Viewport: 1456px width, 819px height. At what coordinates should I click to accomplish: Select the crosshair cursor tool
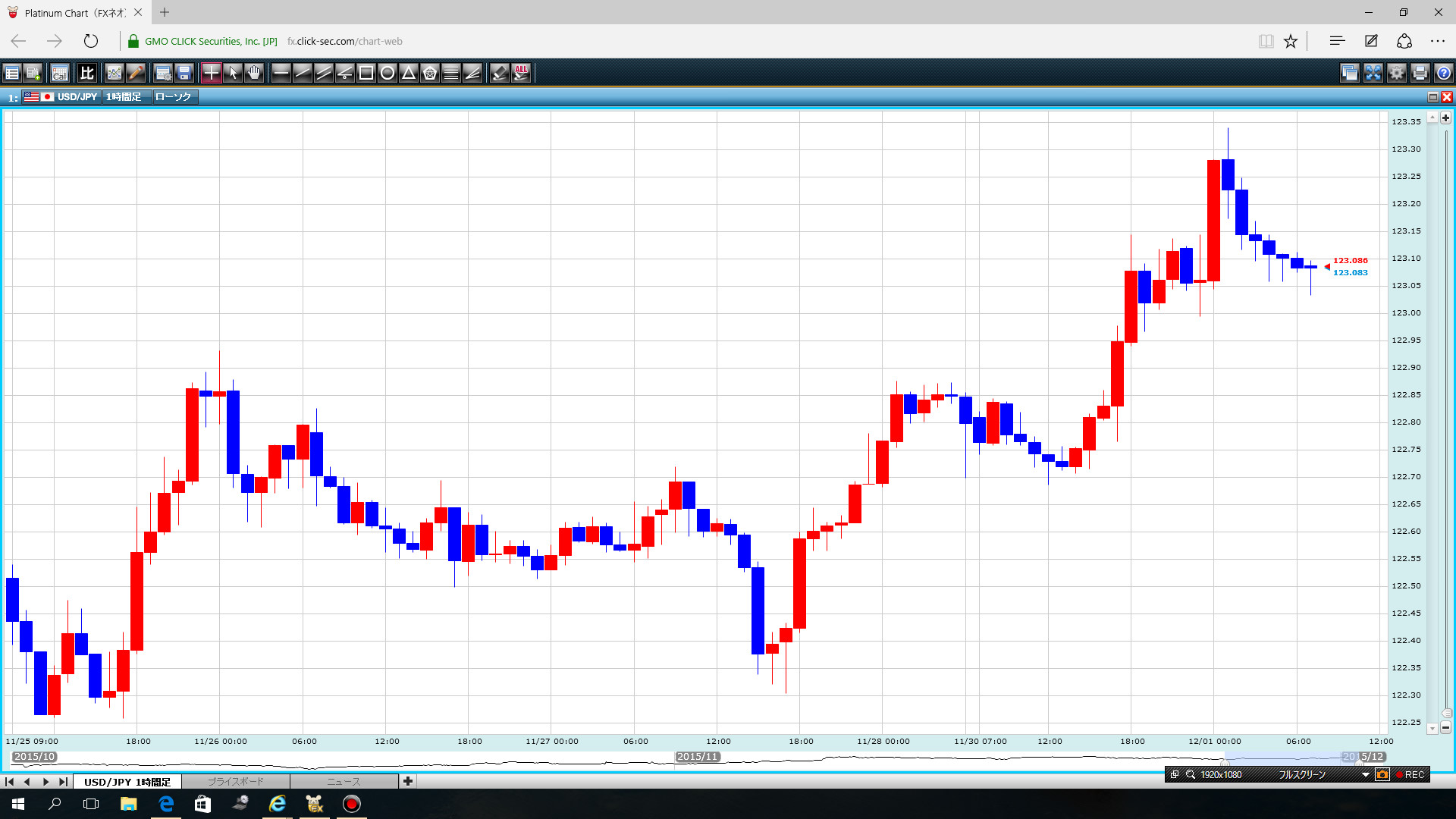pos(211,73)
